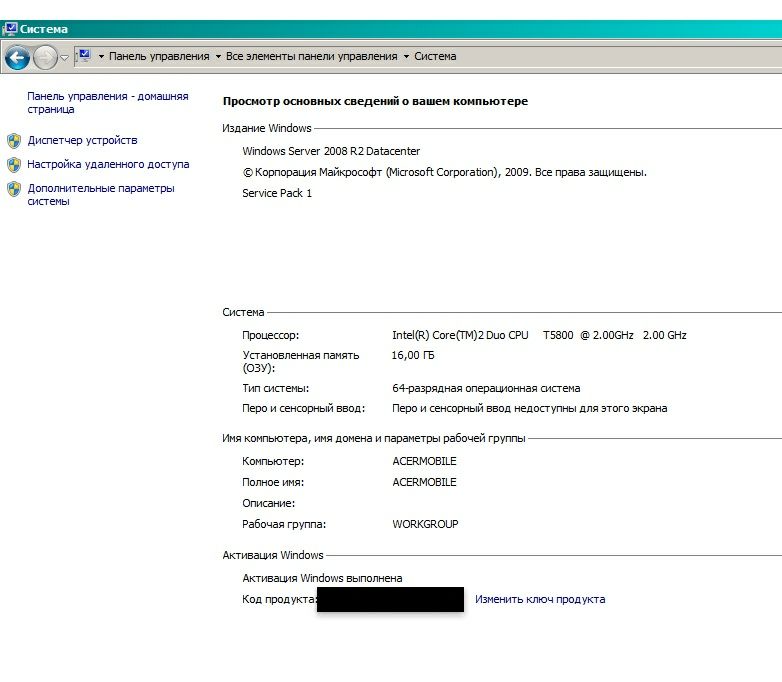Screen dimensions: 782x682
Task: Open Панель управления - домашняя страница link
Action: tap(108, 103)
